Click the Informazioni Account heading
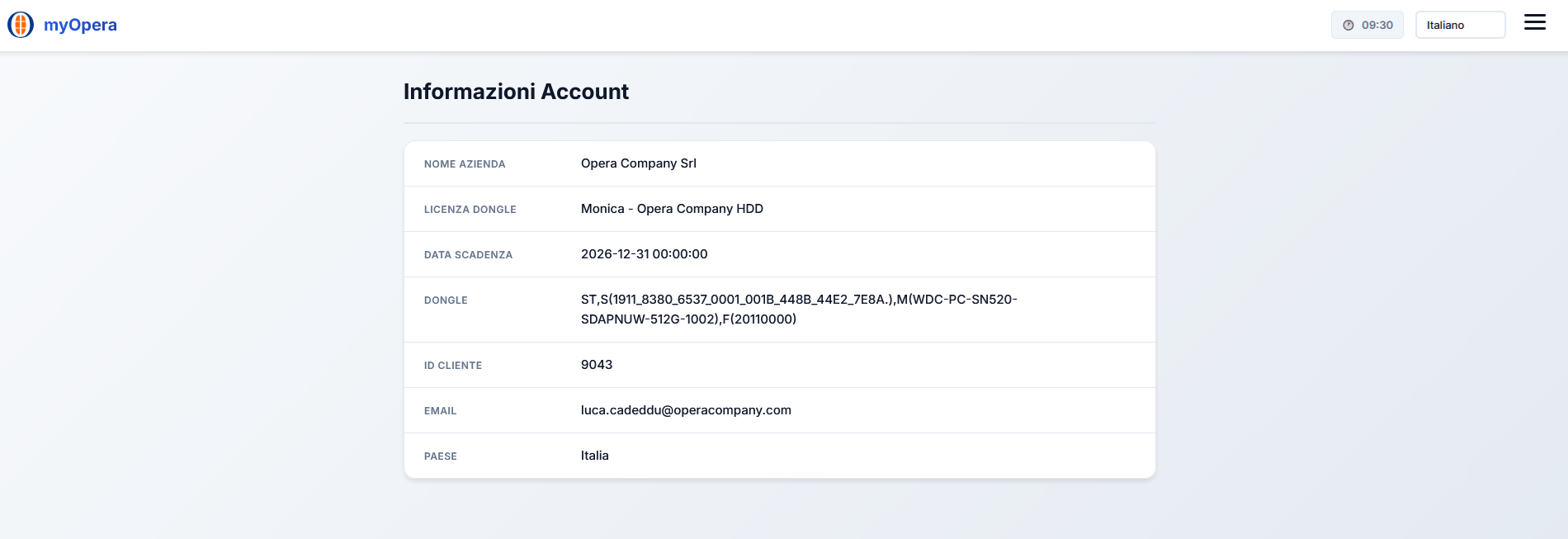The width and height of the screenshot is (1568, 539). 516,92
